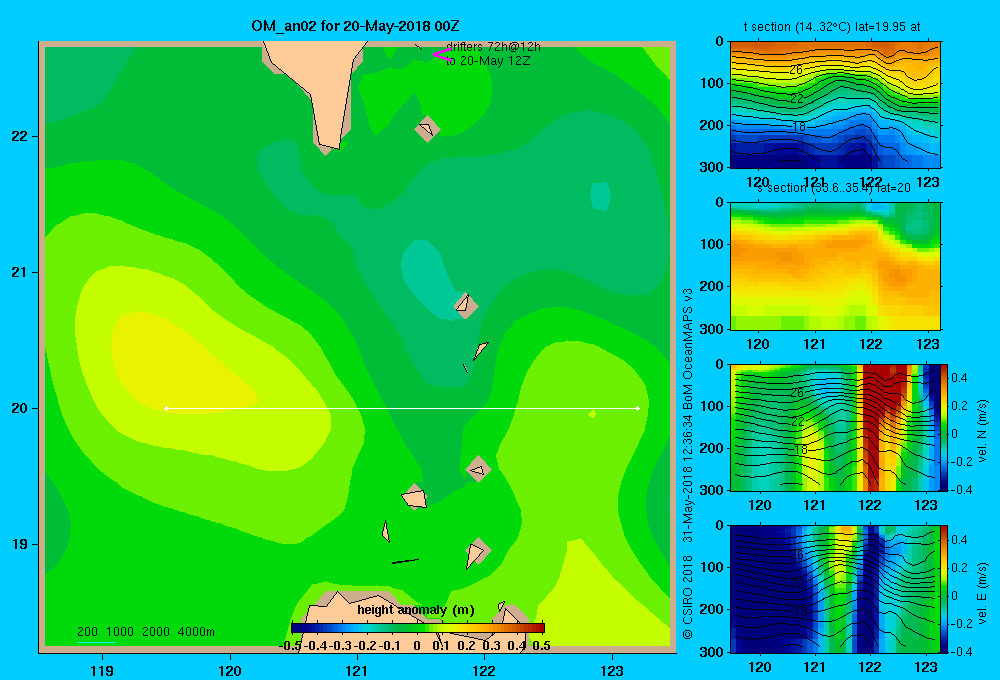Viewport: 1000px width, 680px height.
Task: Click the '200 1000 2000 4000m' bathymetry legend
Action: click(x=145, y=632)
